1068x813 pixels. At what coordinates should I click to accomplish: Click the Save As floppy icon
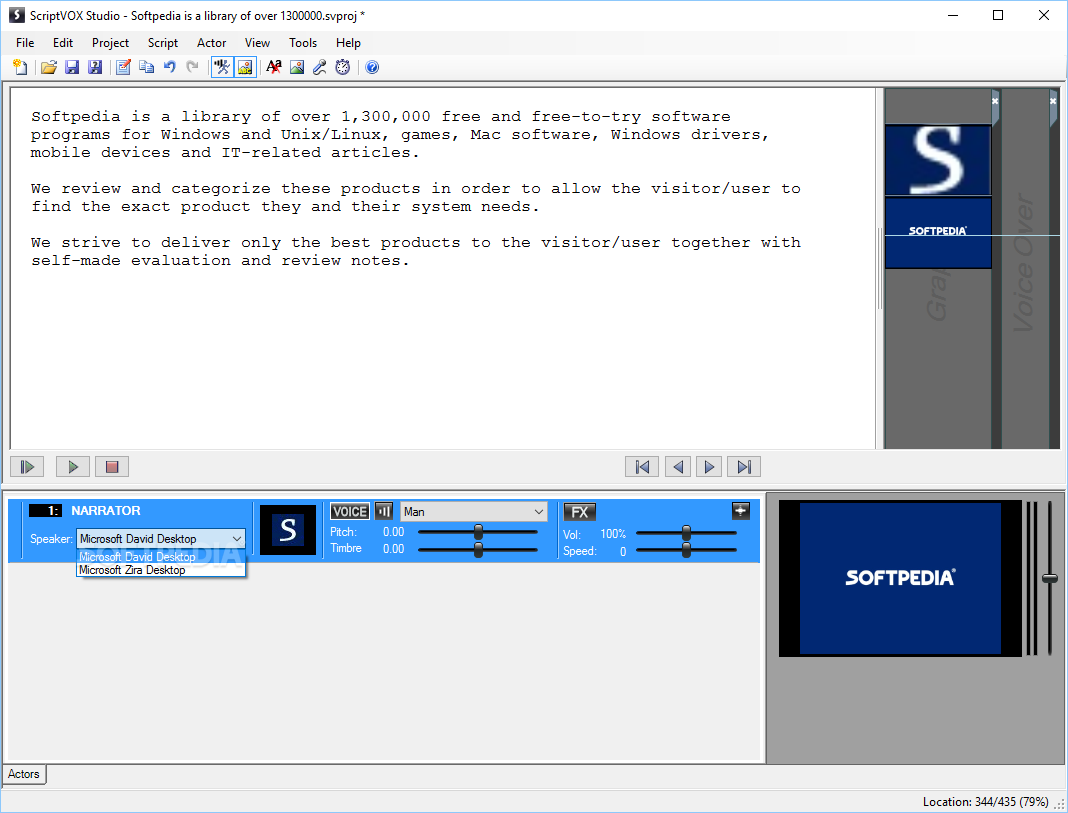point(95,67)
